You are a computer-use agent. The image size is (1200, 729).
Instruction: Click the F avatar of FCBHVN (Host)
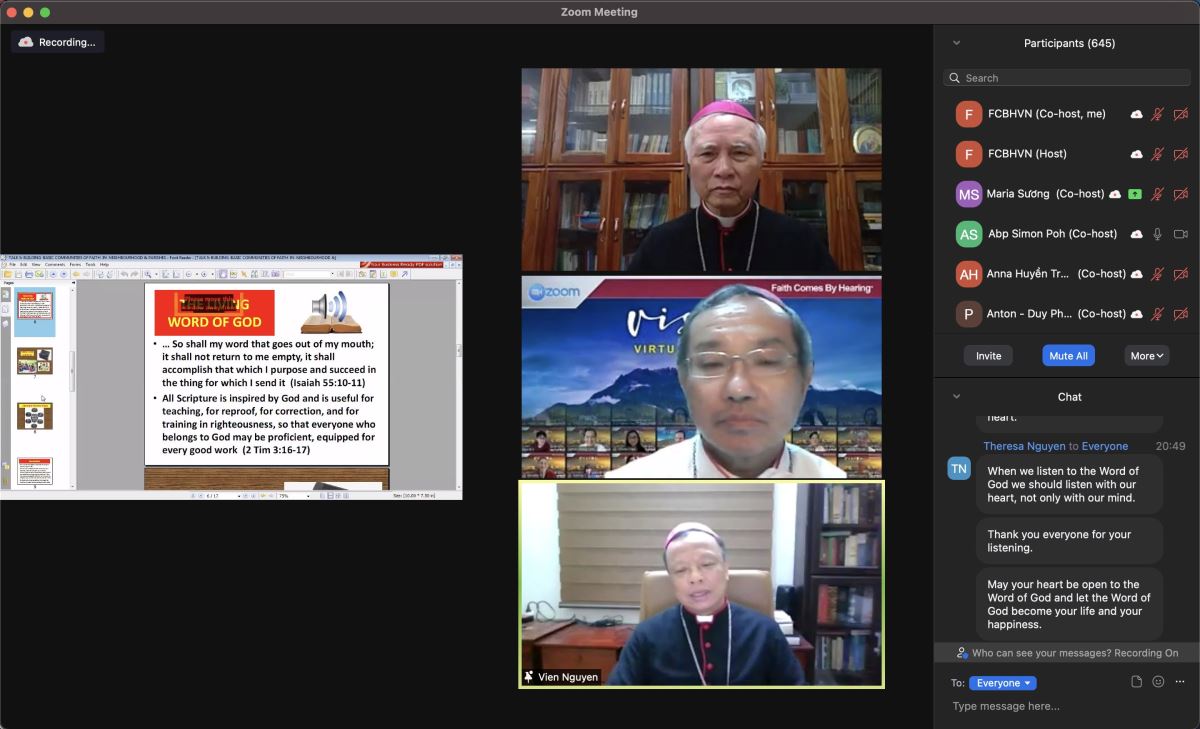pos(968,154)
